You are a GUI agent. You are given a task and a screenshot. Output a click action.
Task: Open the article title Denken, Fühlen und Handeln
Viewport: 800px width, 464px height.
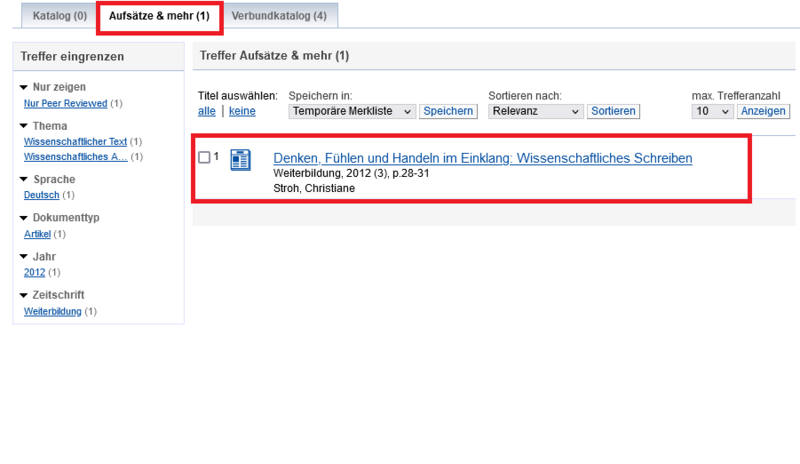point(482,158)
